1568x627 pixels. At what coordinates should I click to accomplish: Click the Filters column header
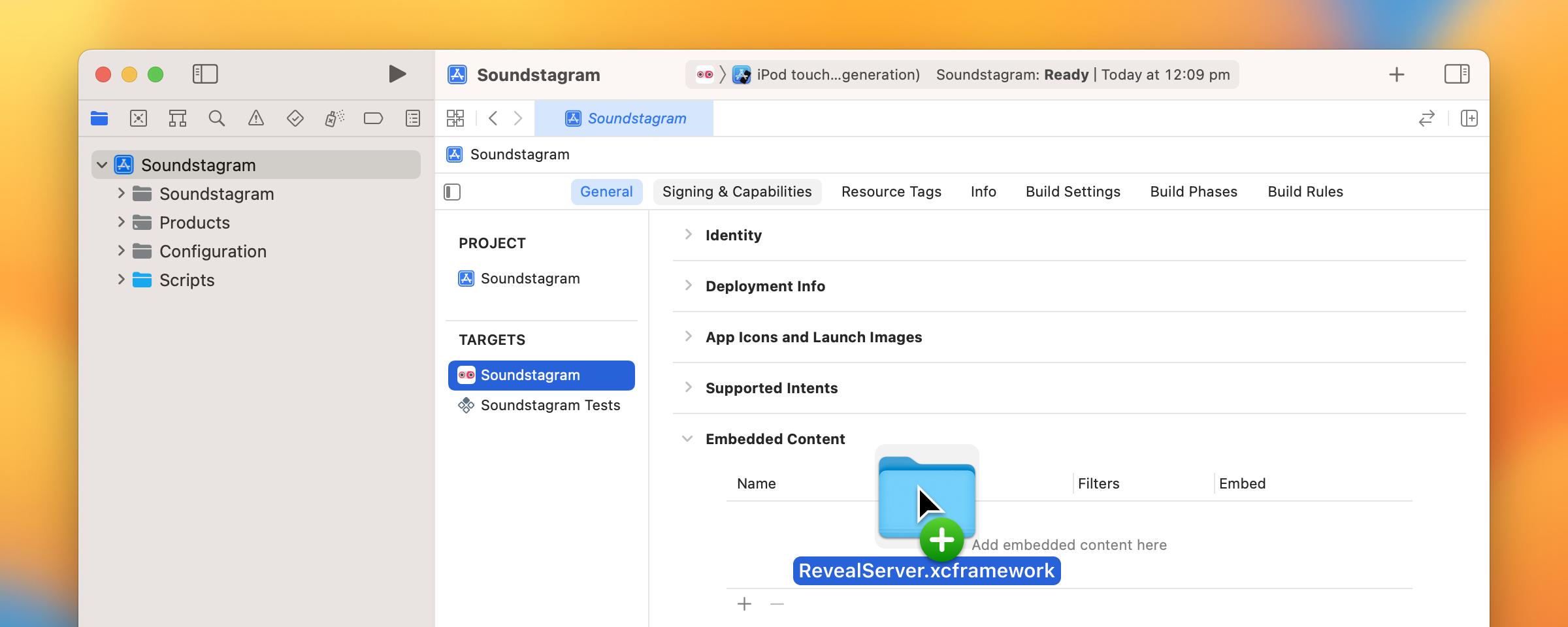click(x=1098, y=484)
